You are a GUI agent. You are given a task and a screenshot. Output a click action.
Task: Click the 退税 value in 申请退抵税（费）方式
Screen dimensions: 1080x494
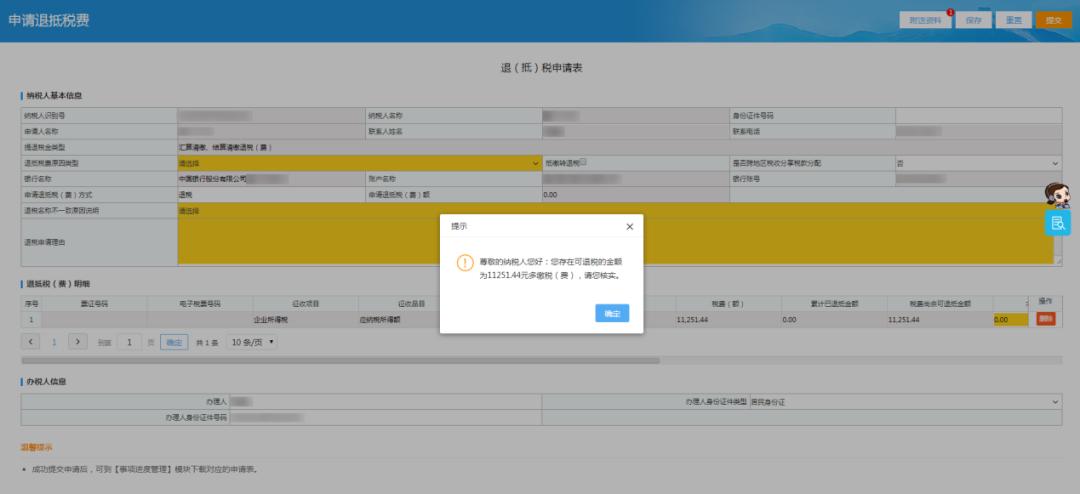[185, 195]
